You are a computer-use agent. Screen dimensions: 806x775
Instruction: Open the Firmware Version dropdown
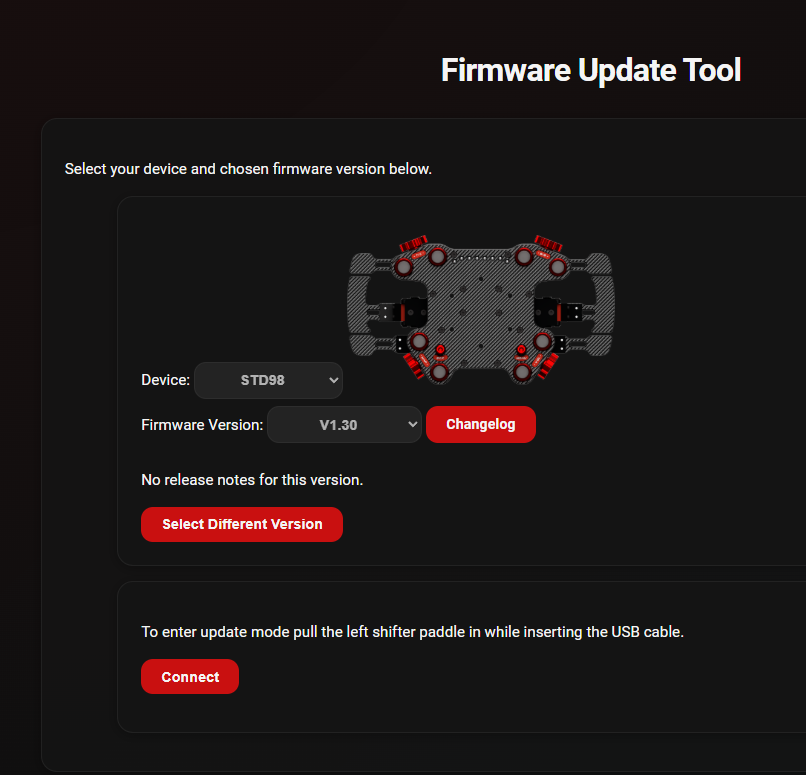[x=344, y=424]
